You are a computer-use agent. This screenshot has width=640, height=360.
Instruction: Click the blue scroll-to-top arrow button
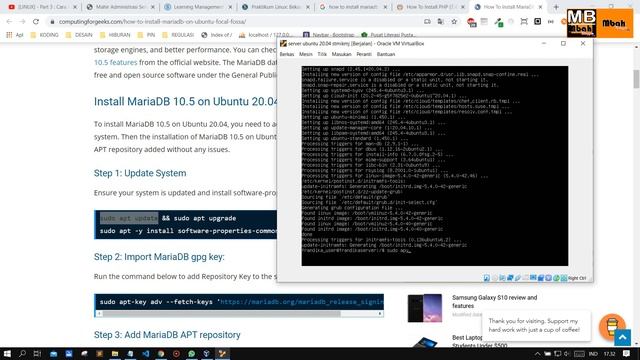[622, 338]
